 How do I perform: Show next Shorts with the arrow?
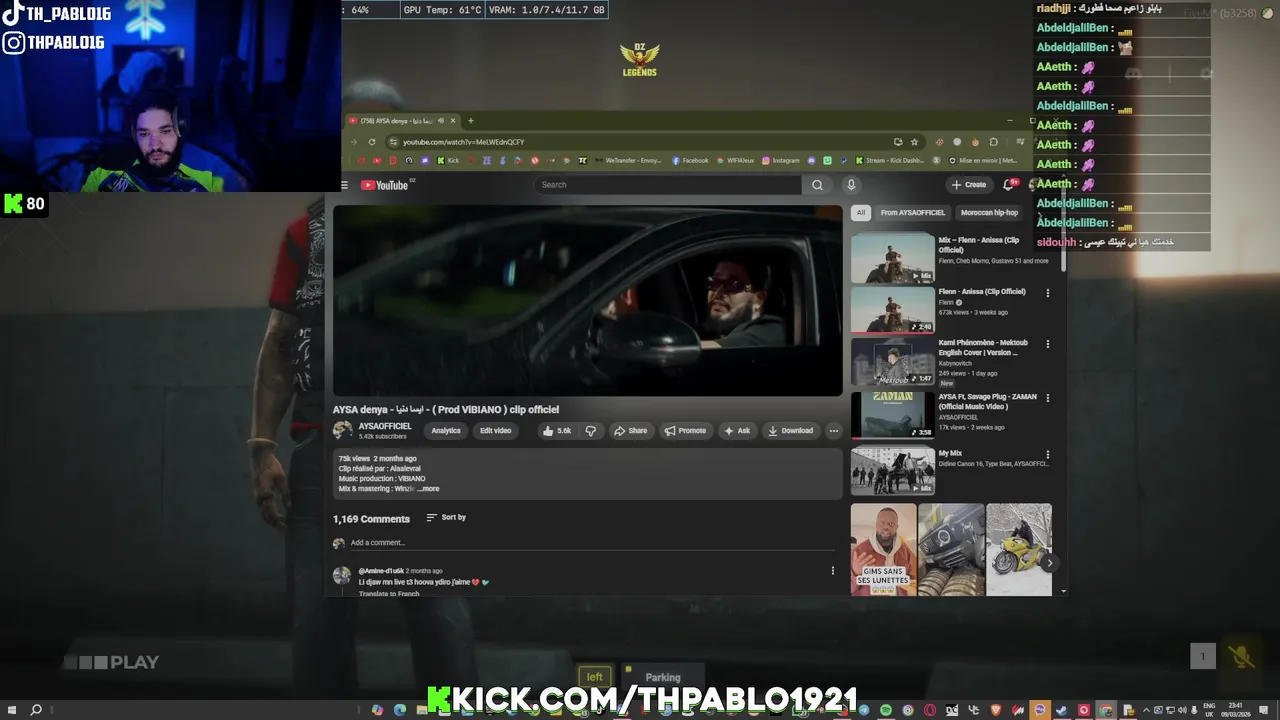(x=1049, y=563)
